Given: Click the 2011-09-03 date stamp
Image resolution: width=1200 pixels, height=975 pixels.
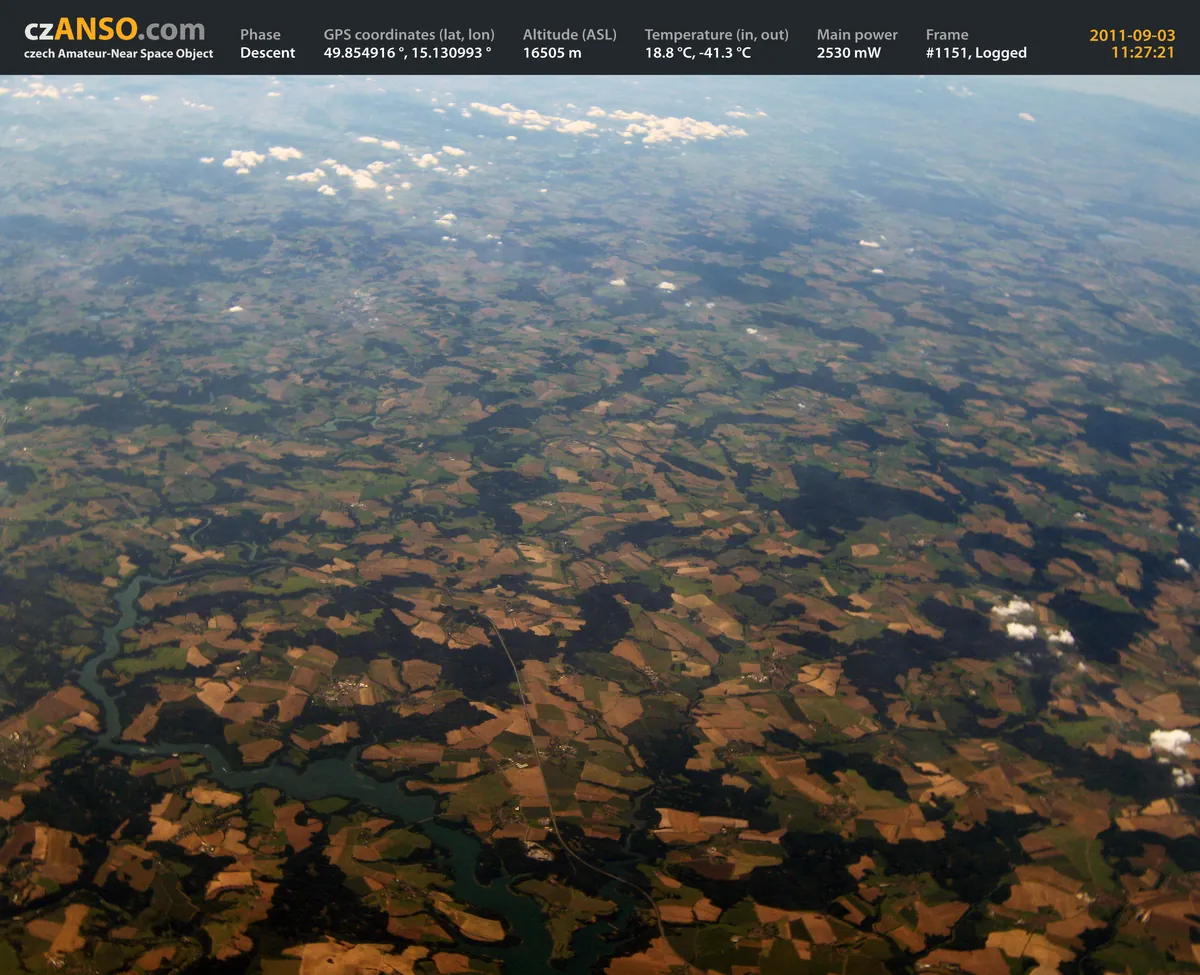Looking at the screenshot, I should click(1132, 35).
